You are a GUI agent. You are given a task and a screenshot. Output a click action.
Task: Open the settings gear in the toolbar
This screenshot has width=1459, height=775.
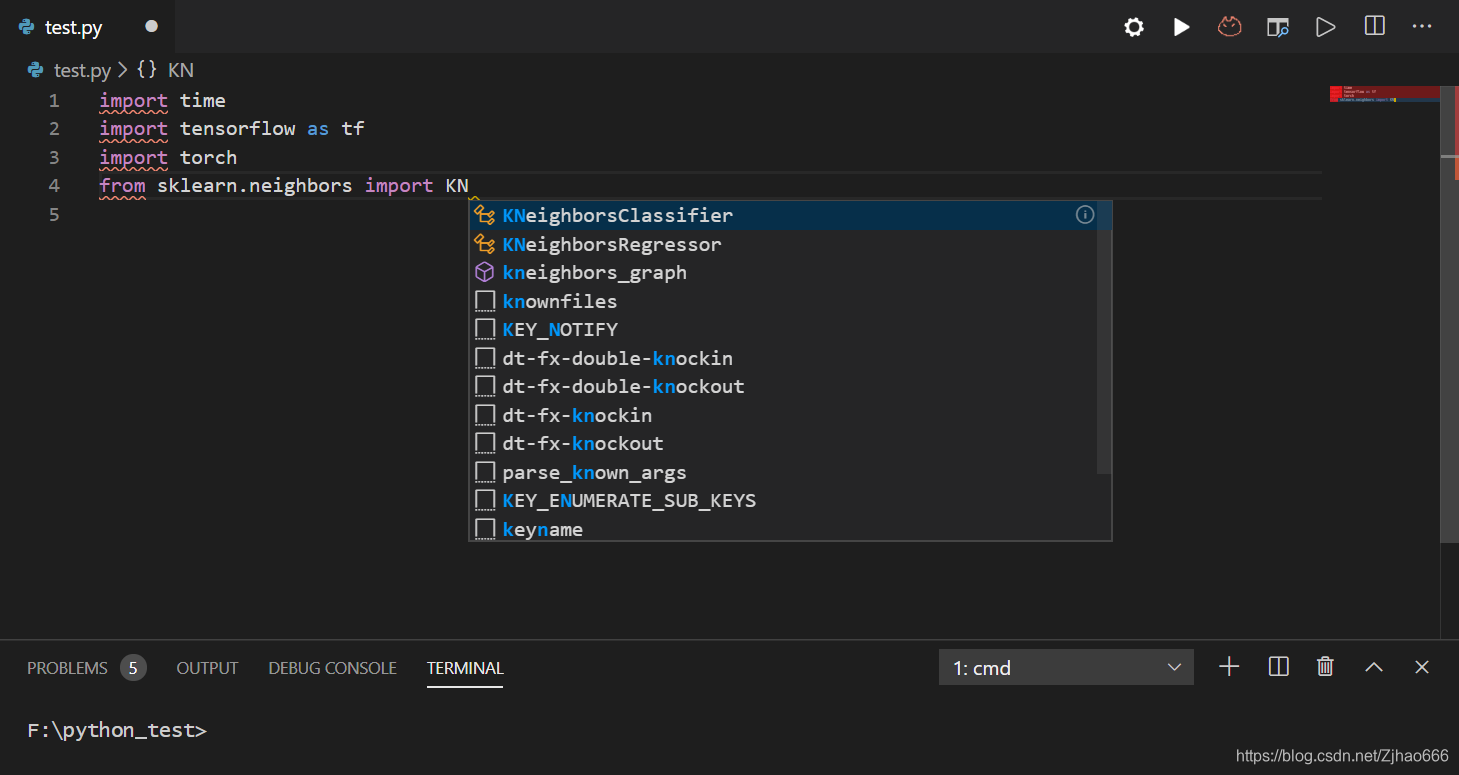pos(1133,26)
